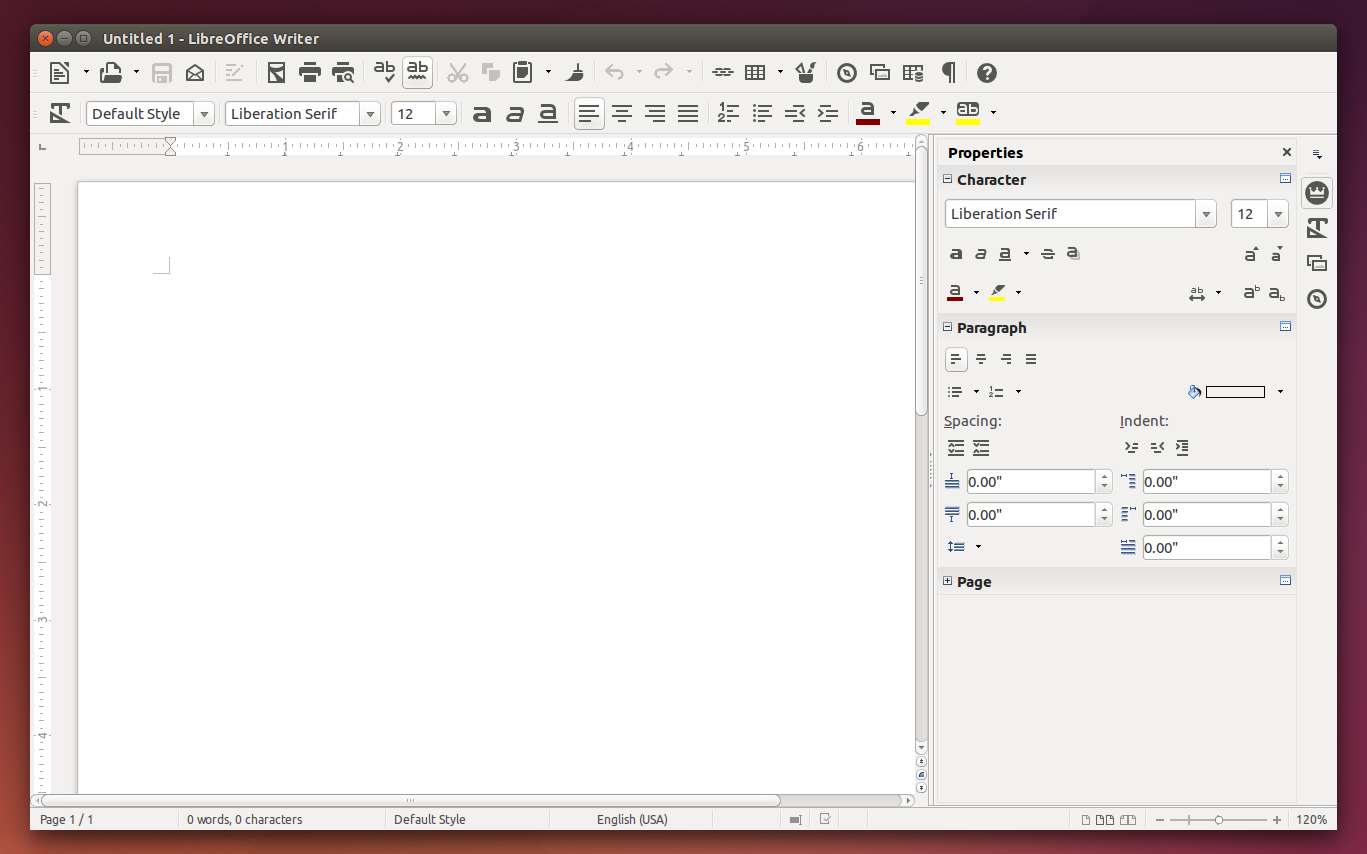1367x854 pixels.
Task: Click Decrease Paragraph Spacing icon under Spacing
Action: 981,448
